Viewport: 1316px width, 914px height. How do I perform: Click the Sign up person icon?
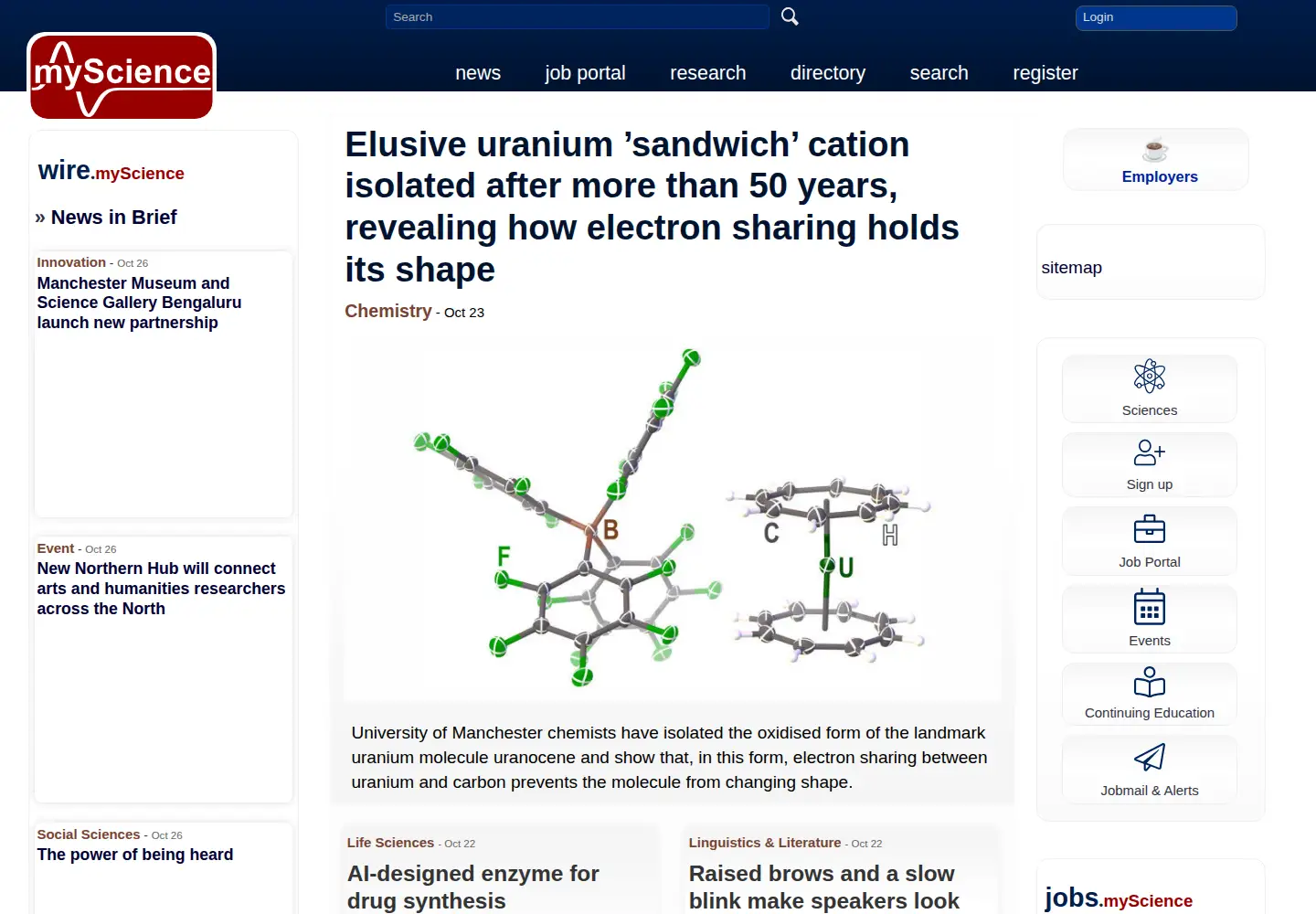coord(1150,452)
